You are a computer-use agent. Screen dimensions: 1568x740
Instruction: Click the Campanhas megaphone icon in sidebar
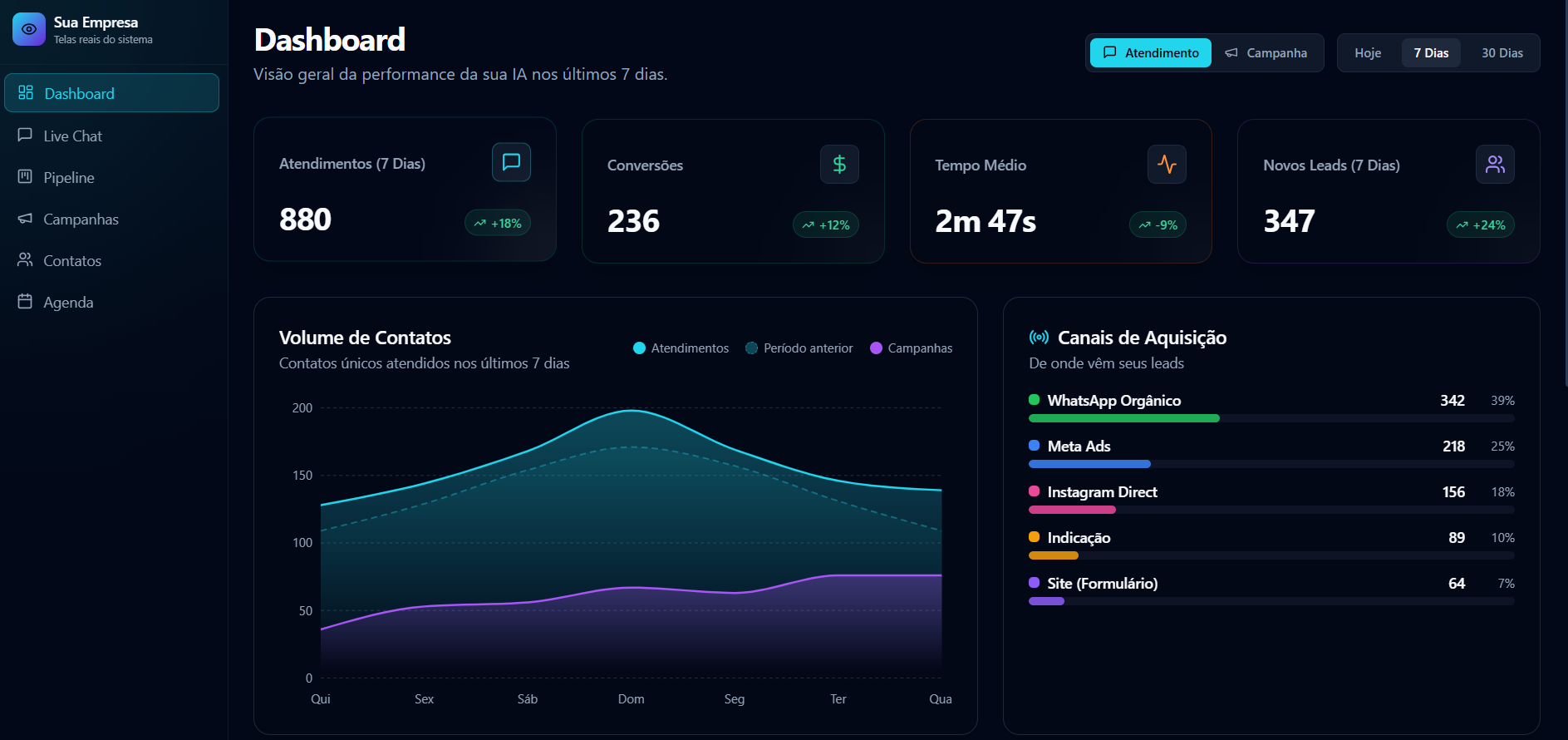25,218
